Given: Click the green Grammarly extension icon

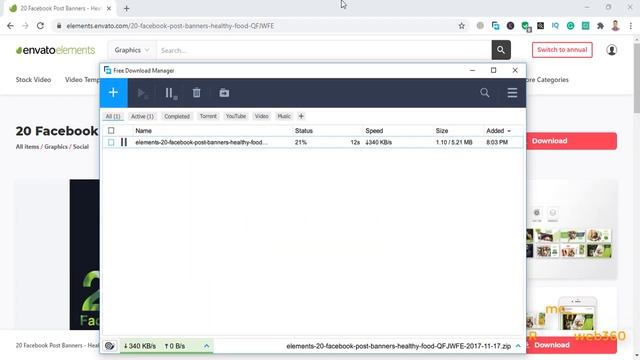Looking at the screenshot, I should coord(570,26).
